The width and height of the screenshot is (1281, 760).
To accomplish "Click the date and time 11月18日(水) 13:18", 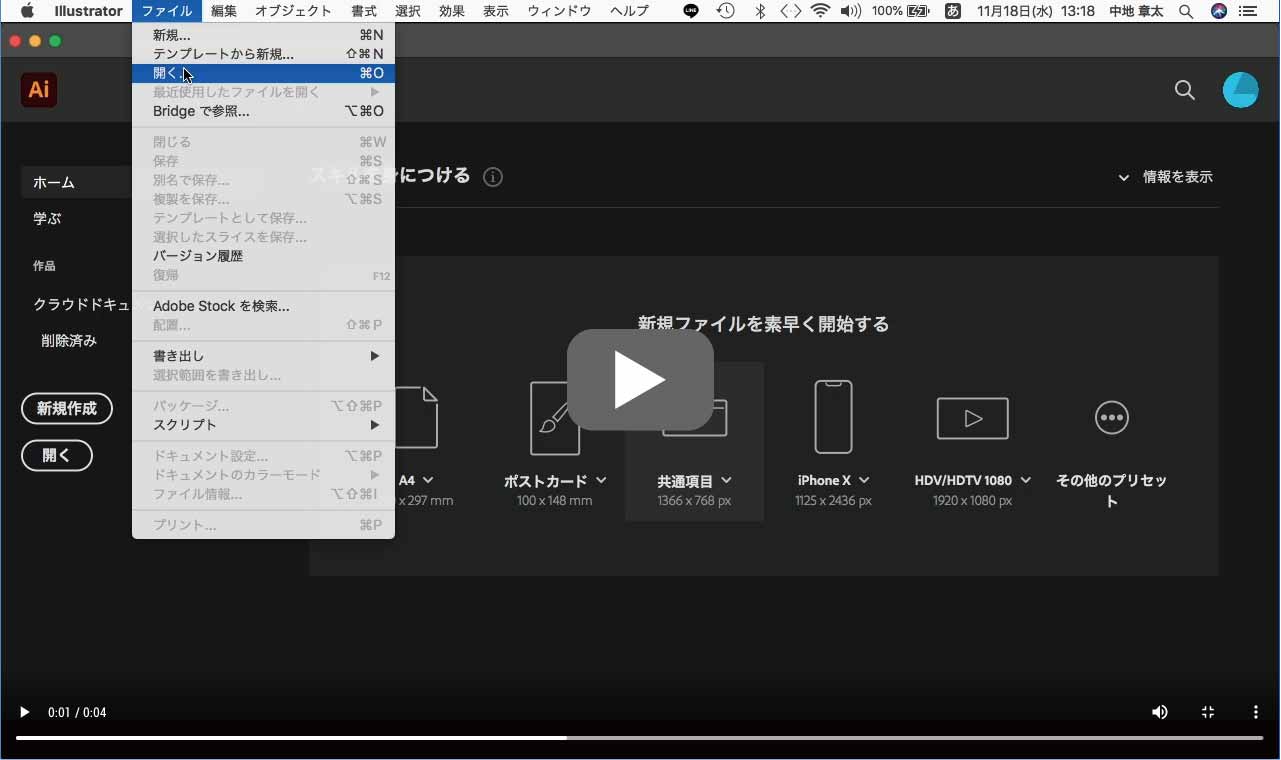I will point(1035,11).
